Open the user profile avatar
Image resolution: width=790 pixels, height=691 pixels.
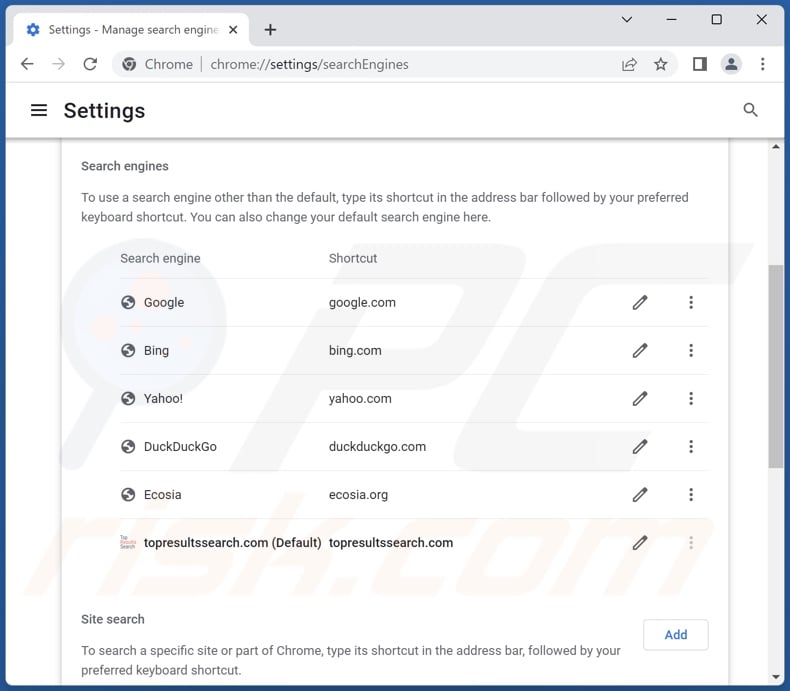click(x=731, y=64)
